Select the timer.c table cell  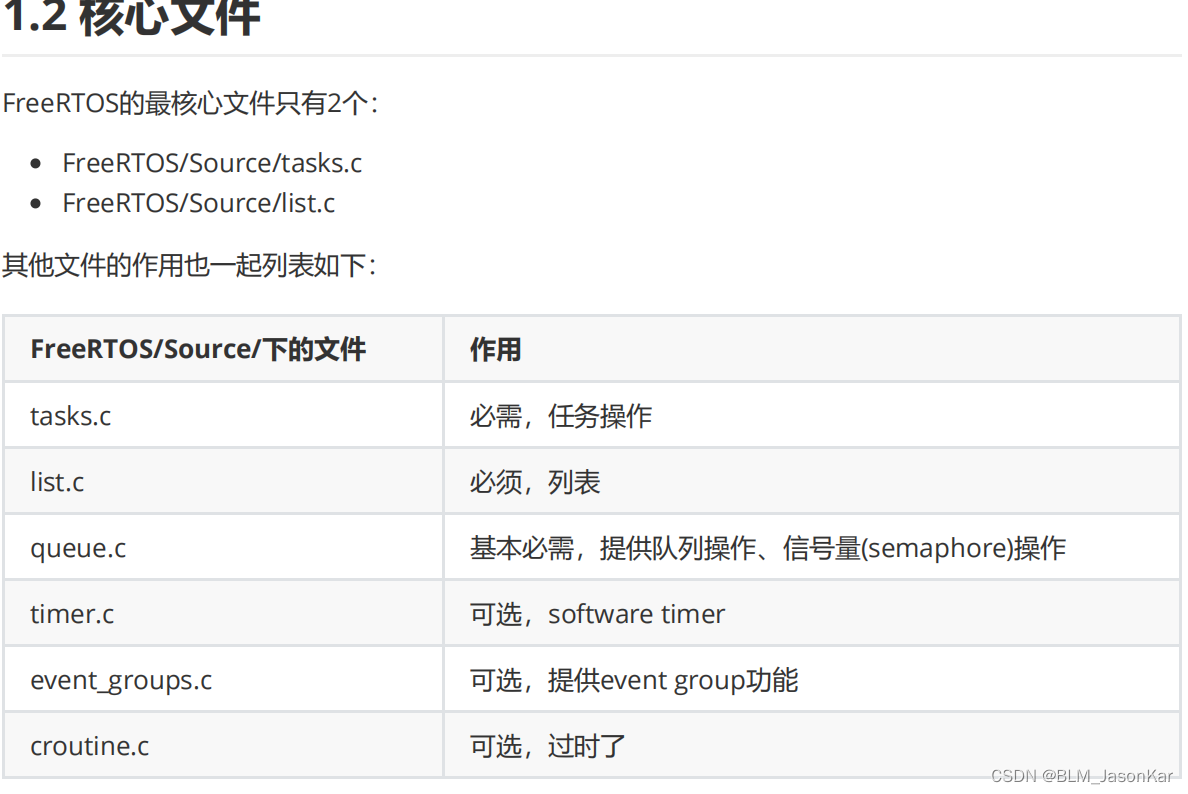coord(71,614)
